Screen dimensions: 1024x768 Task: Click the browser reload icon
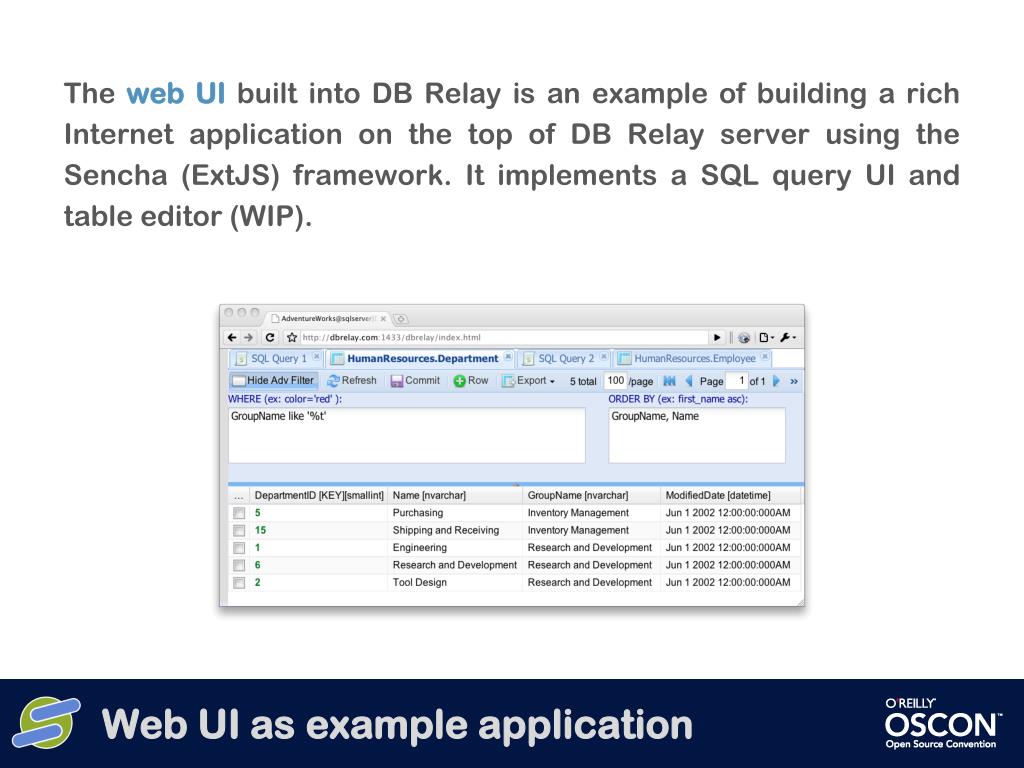[270, 338]
